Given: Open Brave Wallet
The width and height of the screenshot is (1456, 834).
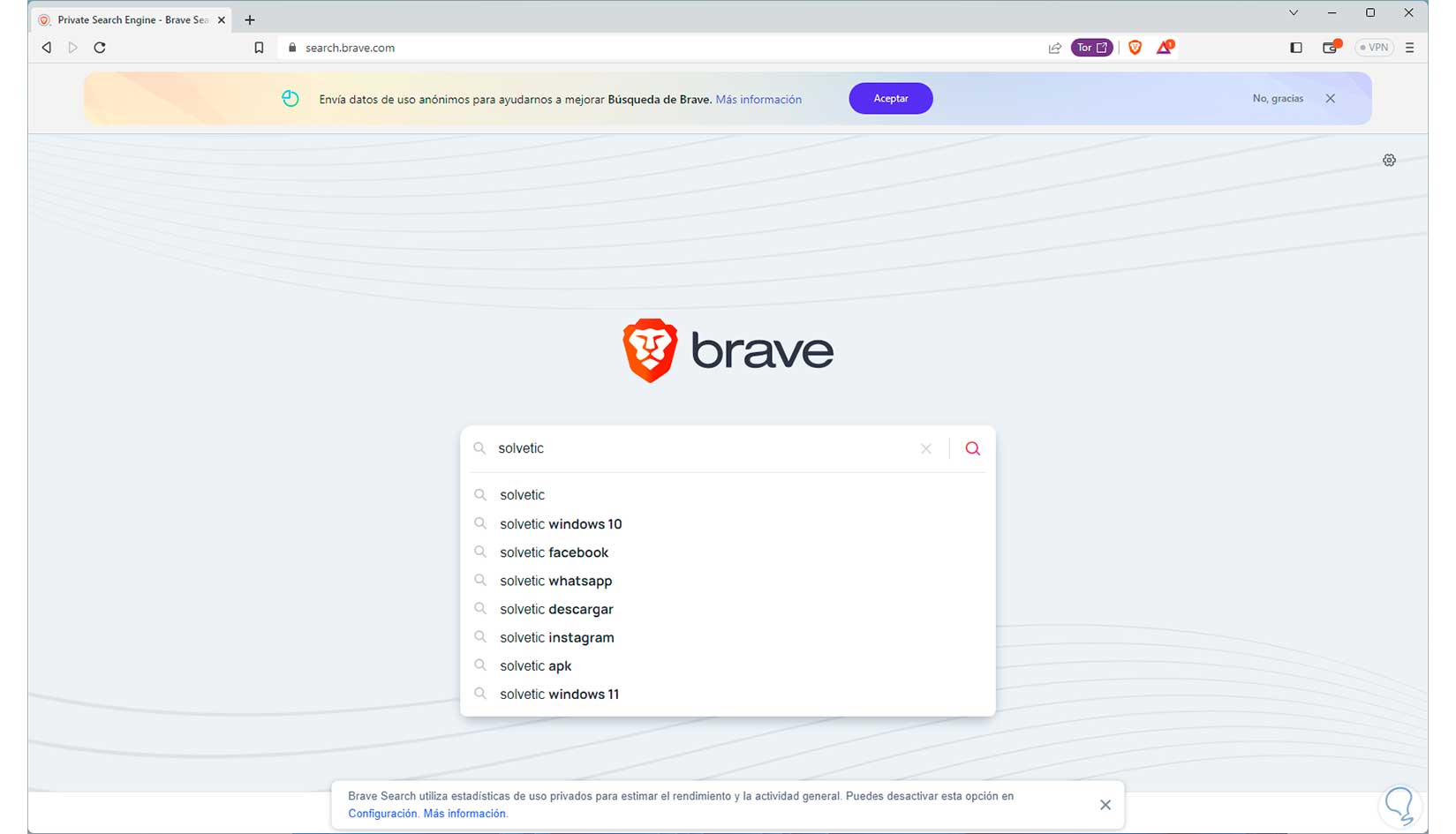Looking at the screenshot, I should tap(1331, 47).
